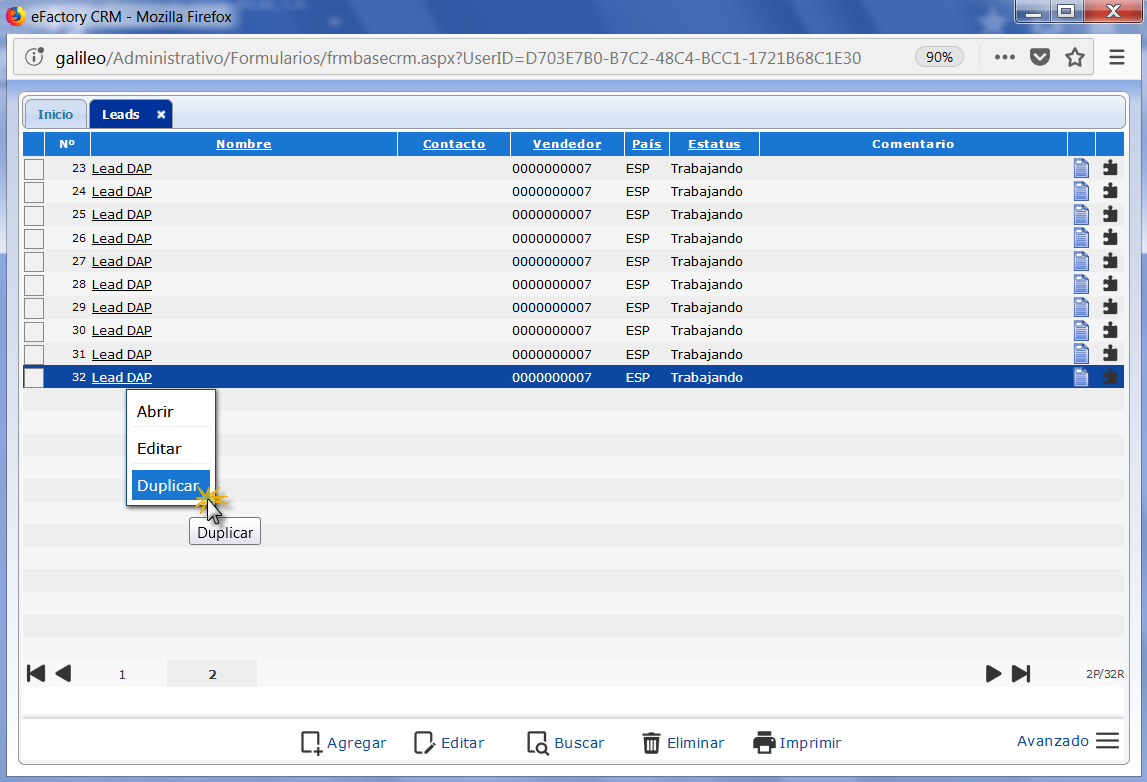Image resolution: width=1147 pixels, height=782 pixels.
Task: Click the 90% zoom indicator
Action: (939, 57)
